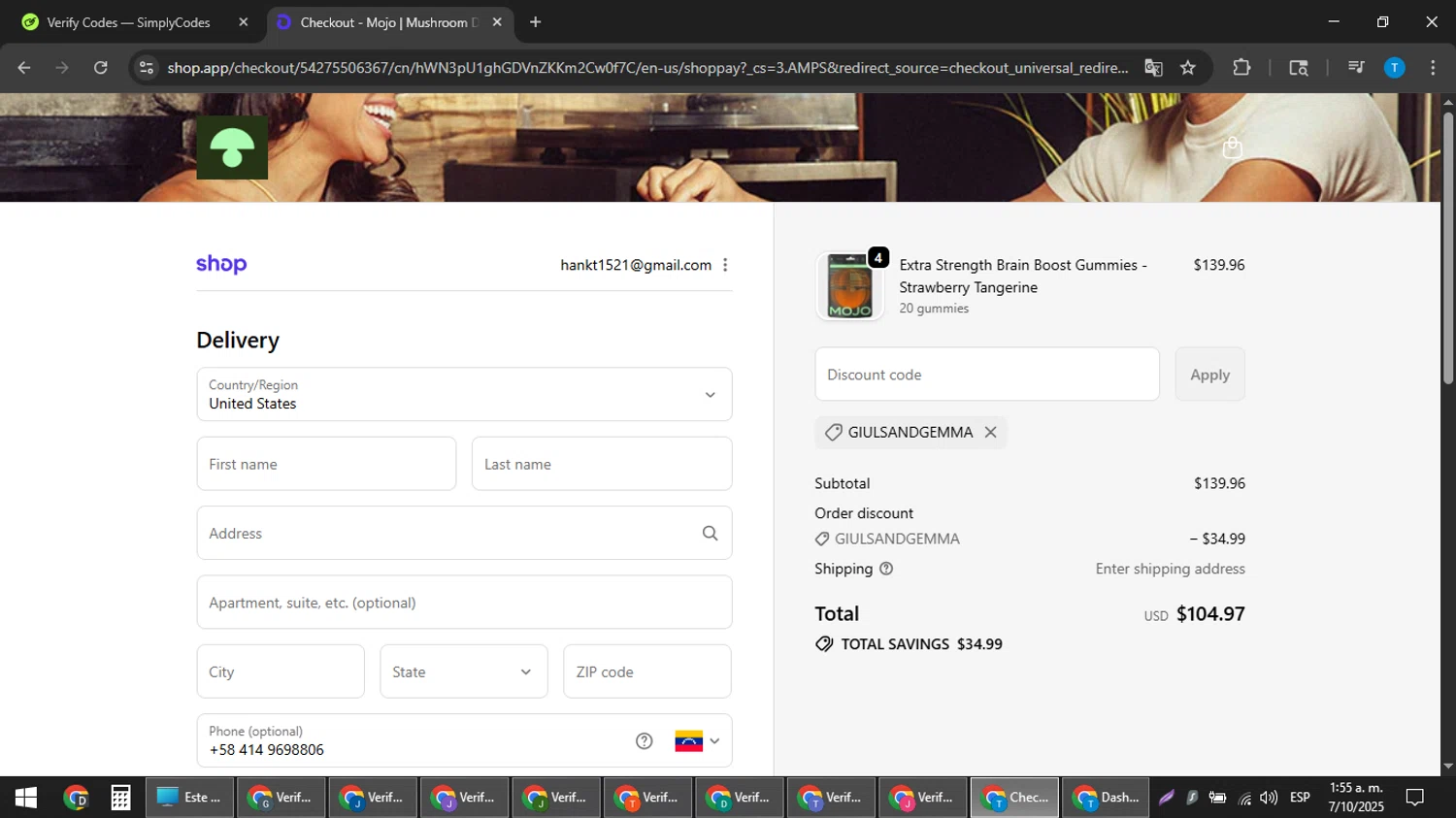Open a new browser tab

[x=535, y=22]
